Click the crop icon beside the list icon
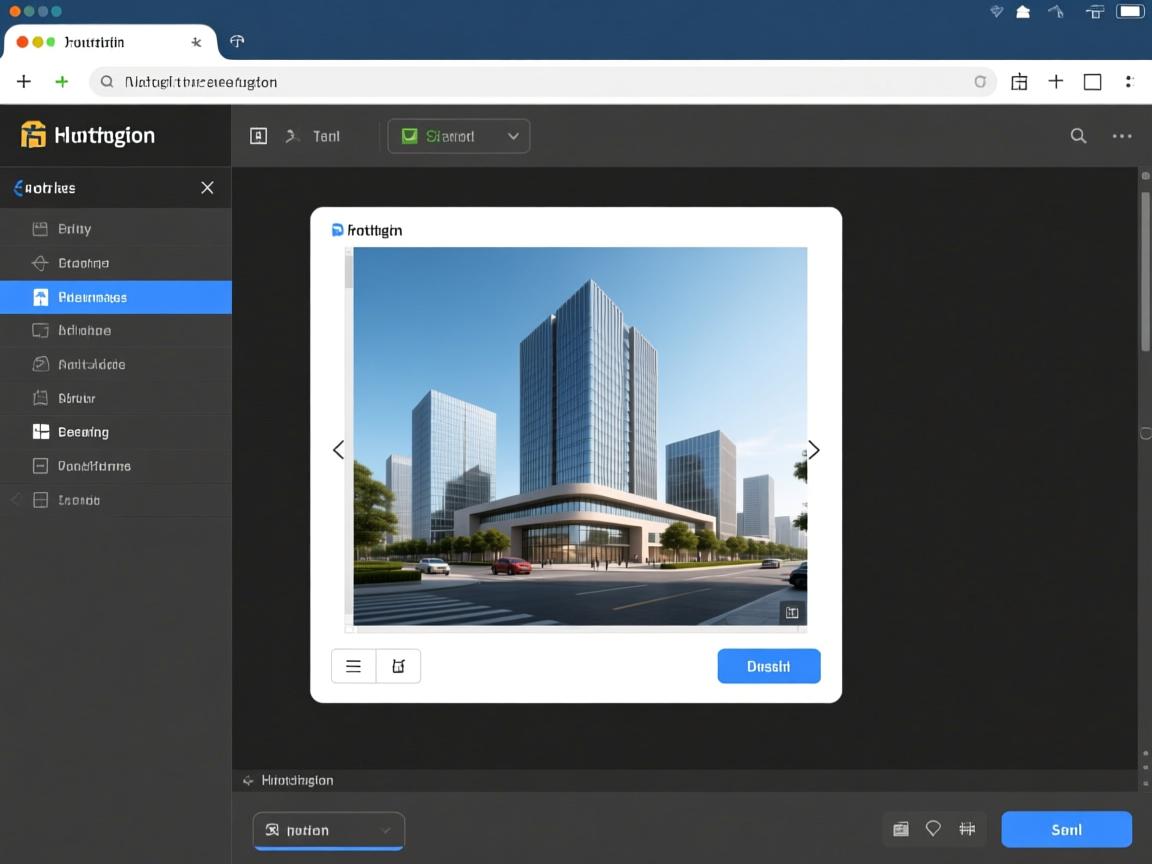The height and width of the screenshot is (864, 1152). coord(398,666)
